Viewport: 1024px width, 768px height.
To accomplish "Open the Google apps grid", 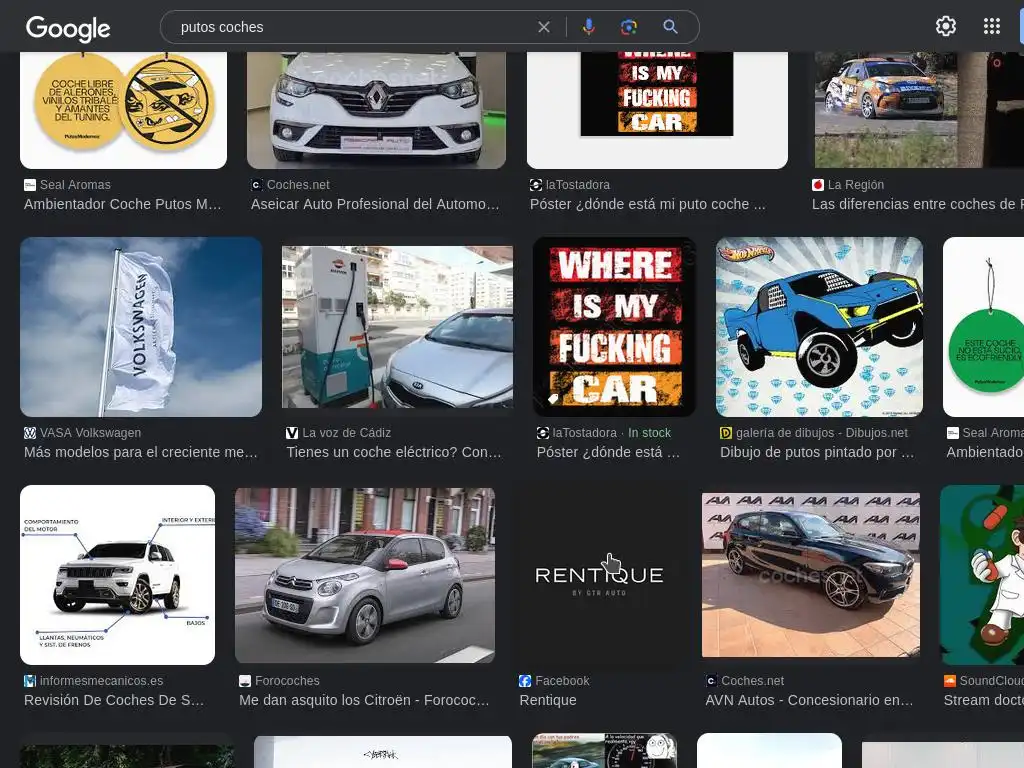I will 991,26.
